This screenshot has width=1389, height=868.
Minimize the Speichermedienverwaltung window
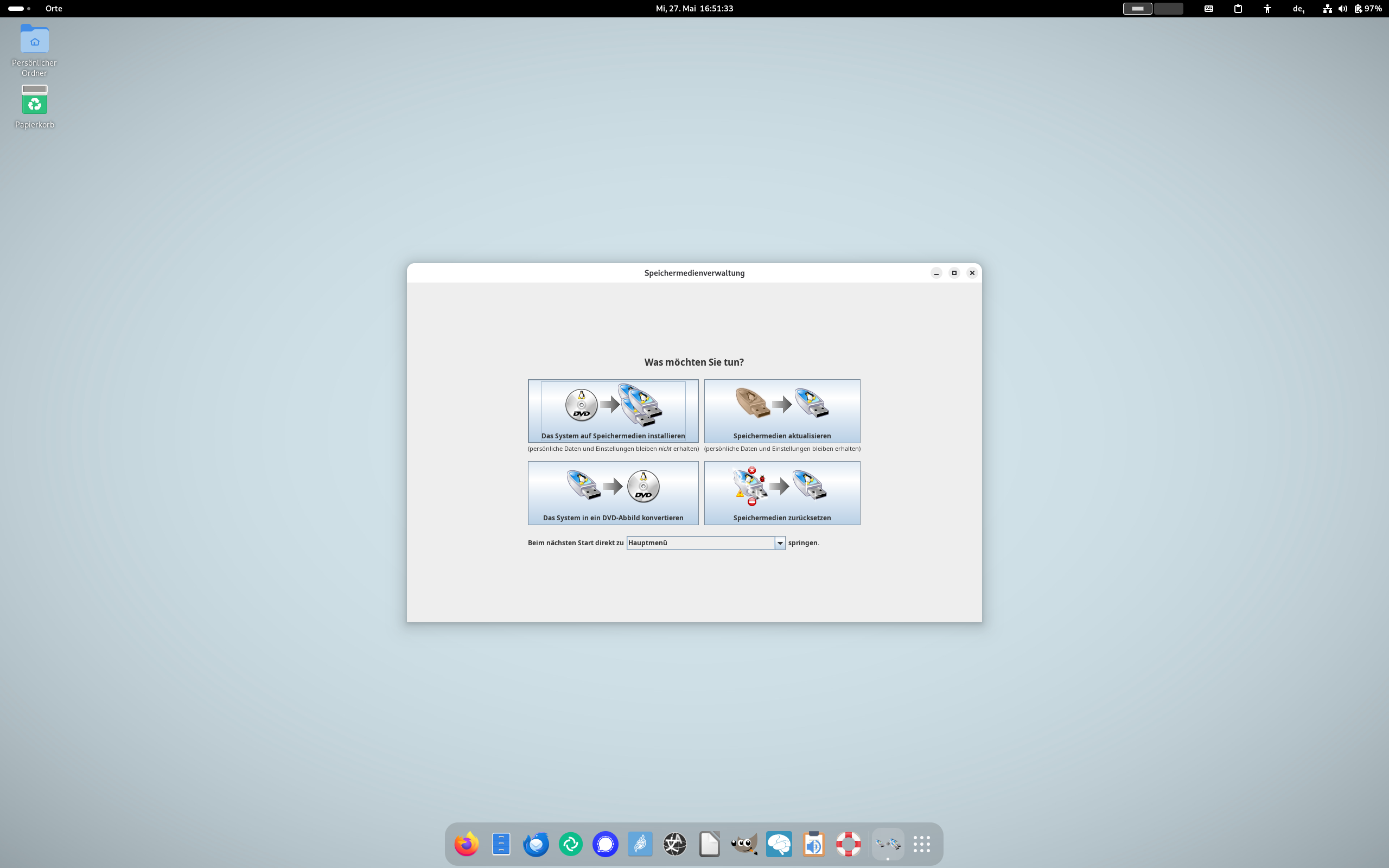(936, 273)
